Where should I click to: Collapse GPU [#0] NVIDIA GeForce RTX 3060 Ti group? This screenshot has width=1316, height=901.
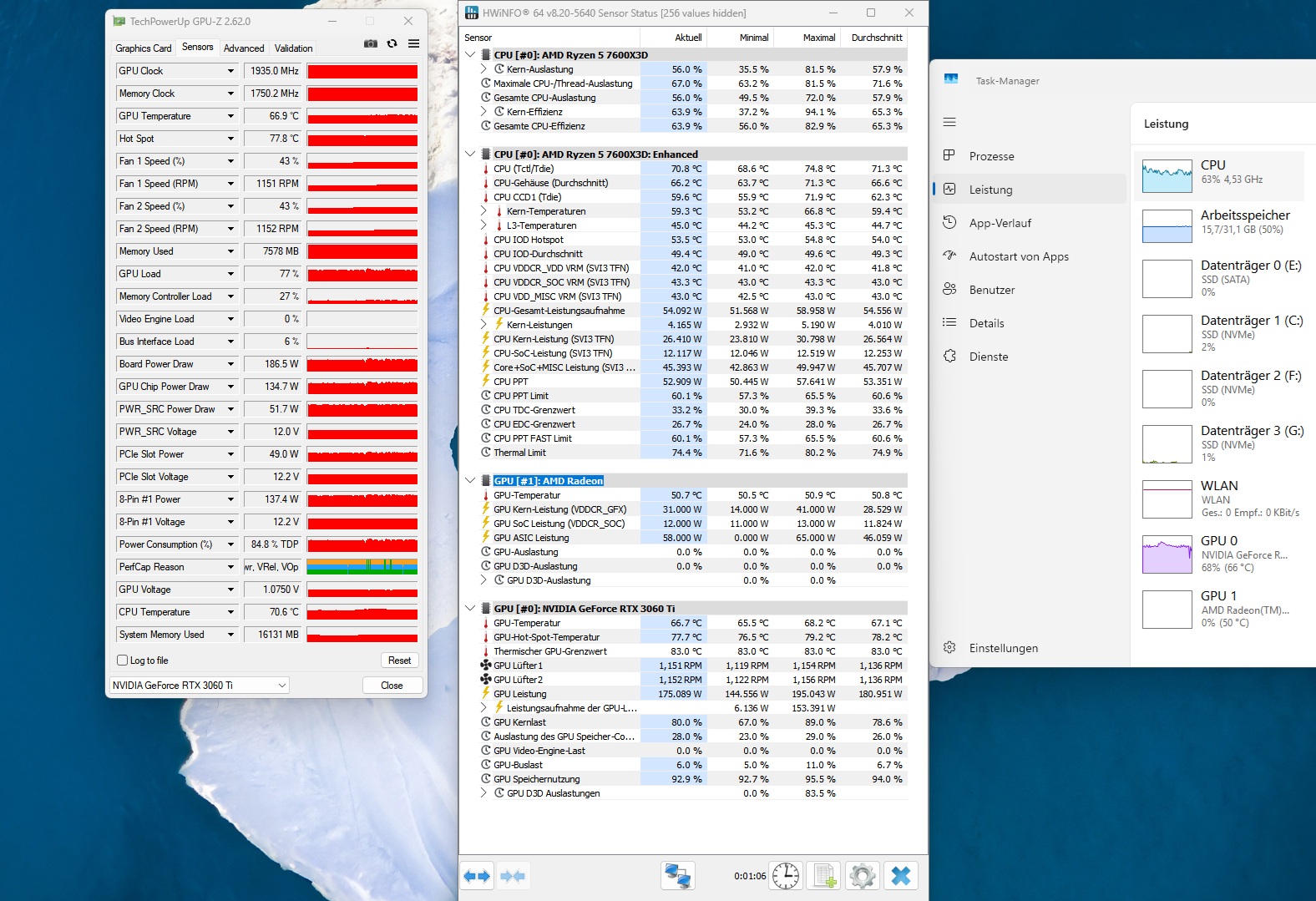[470, 609]
